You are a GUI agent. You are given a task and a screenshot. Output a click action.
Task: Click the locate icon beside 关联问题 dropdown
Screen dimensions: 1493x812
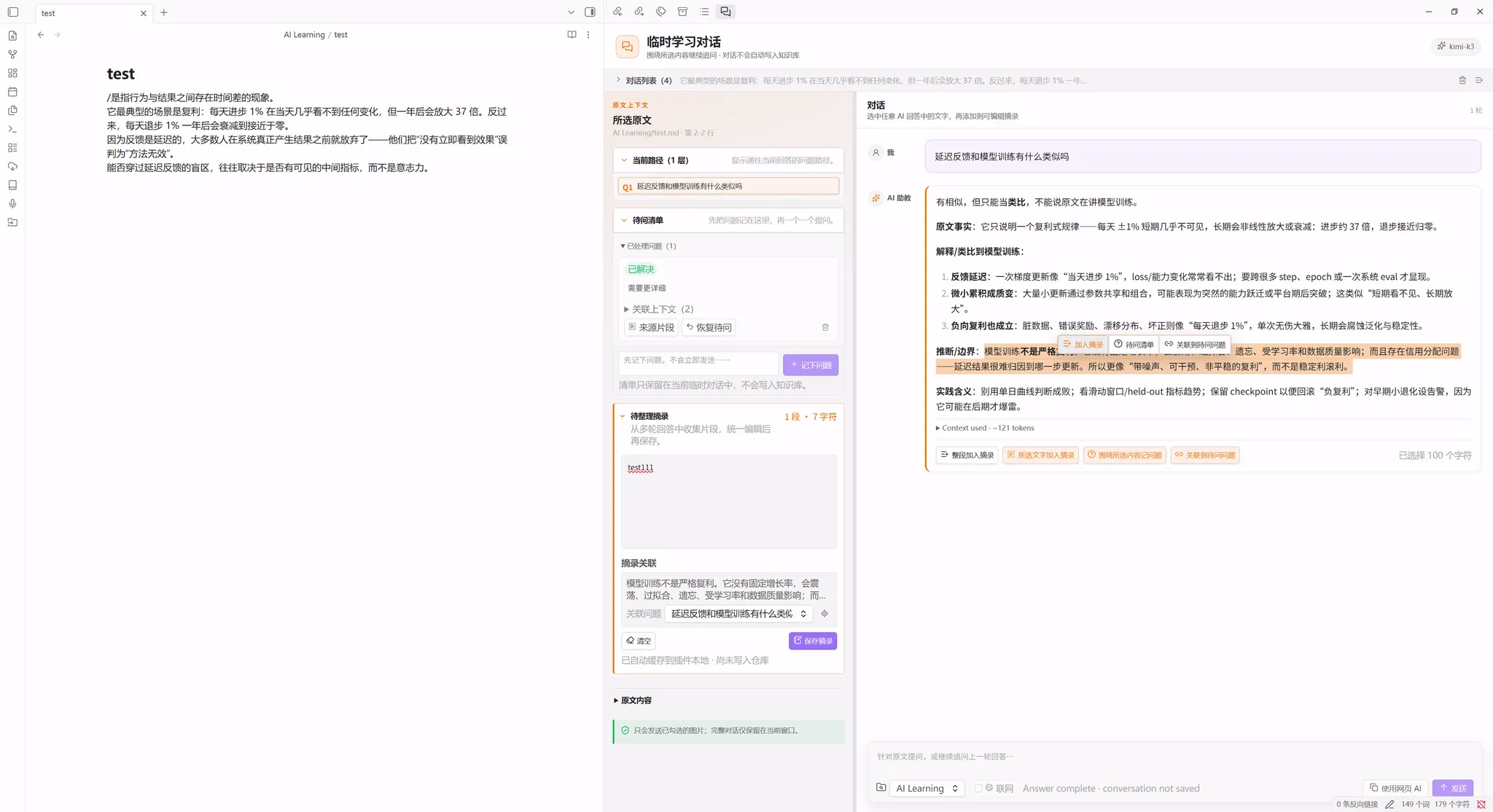click(x=825, y=614)
